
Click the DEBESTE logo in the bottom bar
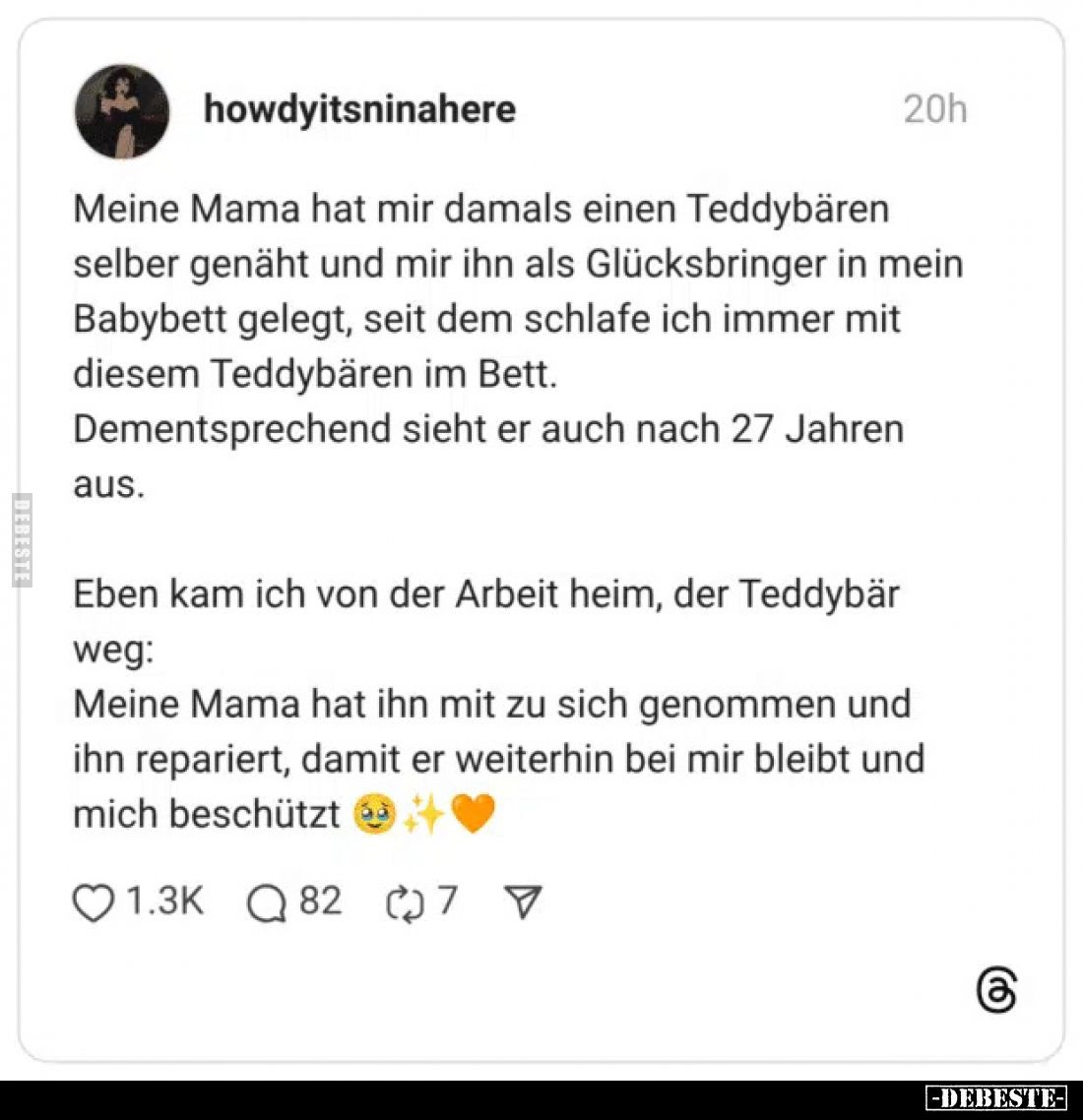[996, 1097]
